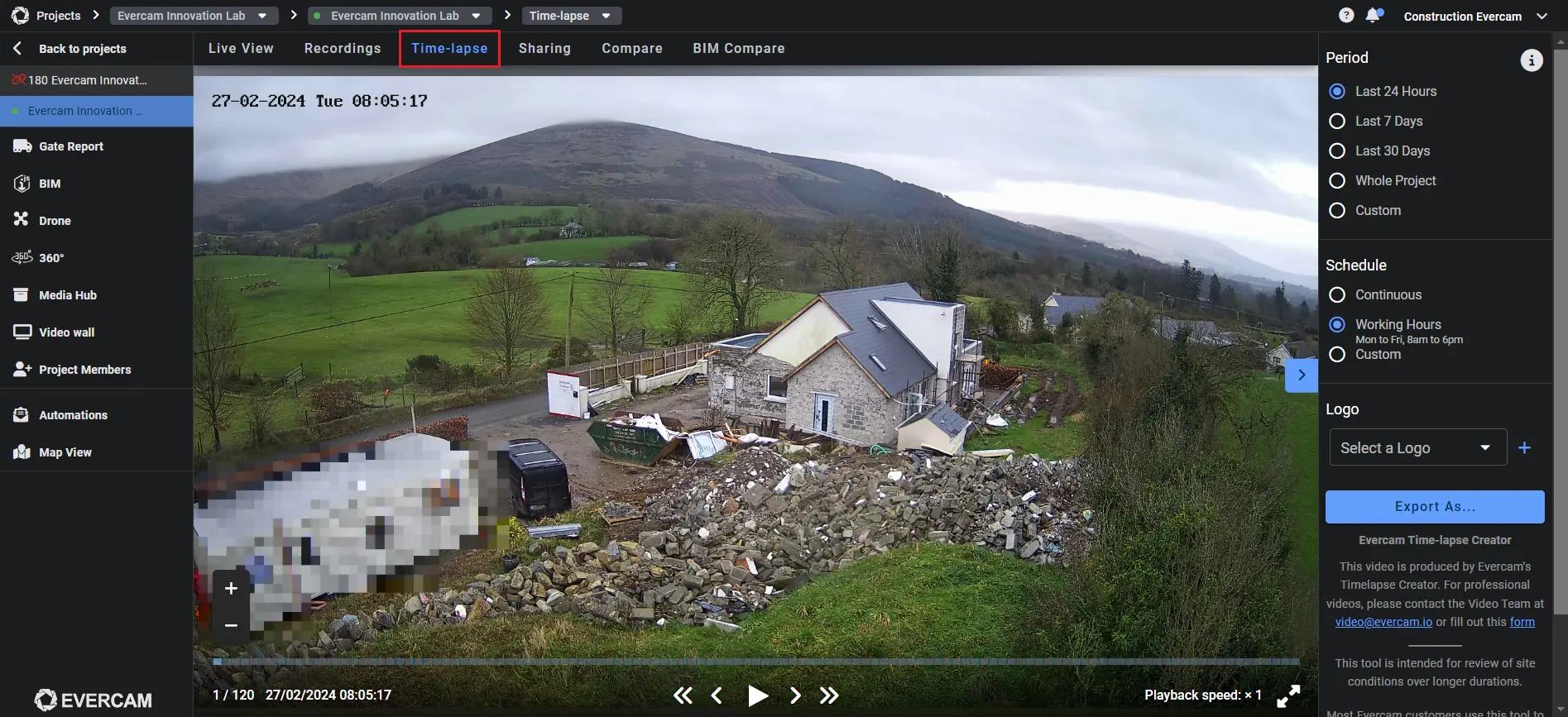Open the Map View icon
Screen dimensions: 1568x717
(22, 452)
